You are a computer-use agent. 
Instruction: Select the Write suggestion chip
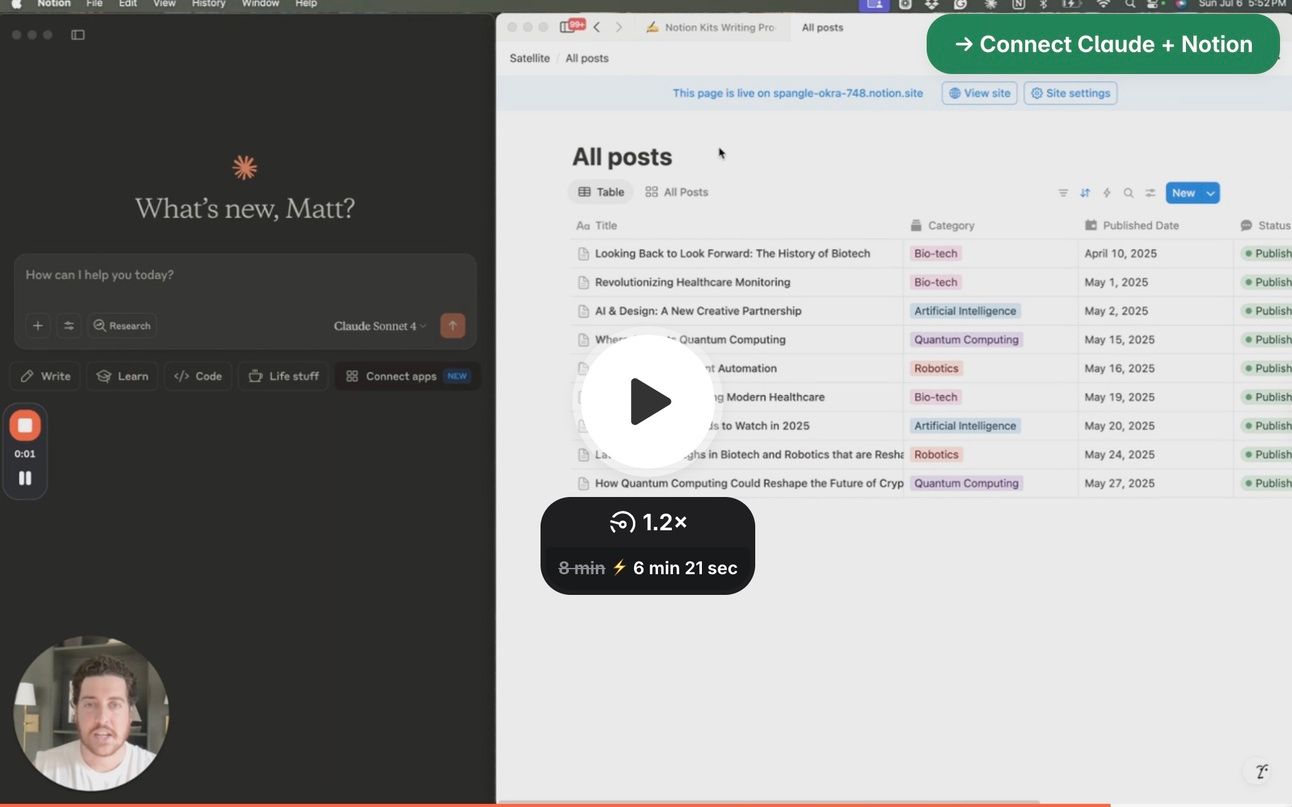coord(46,376)
